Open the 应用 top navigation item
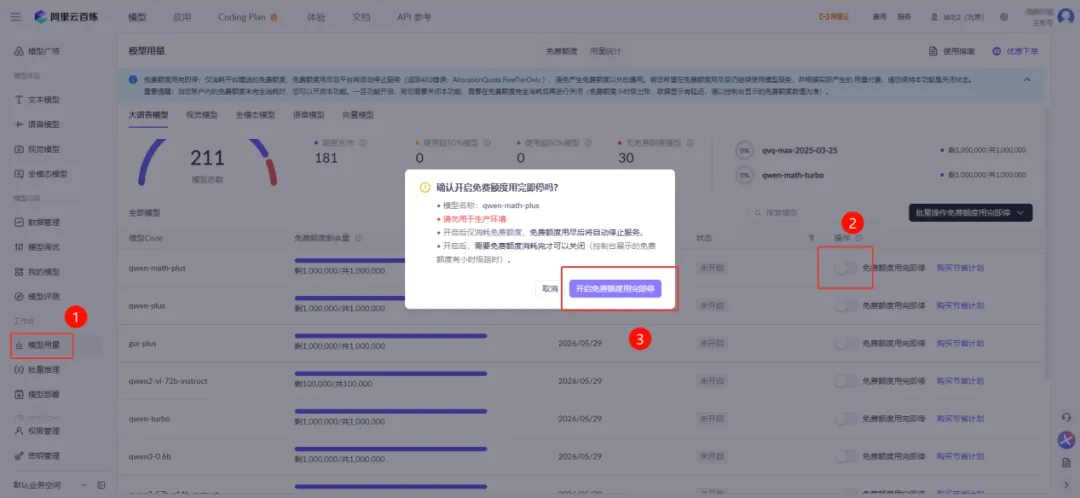1080x498 pixels. coord(182,17)
